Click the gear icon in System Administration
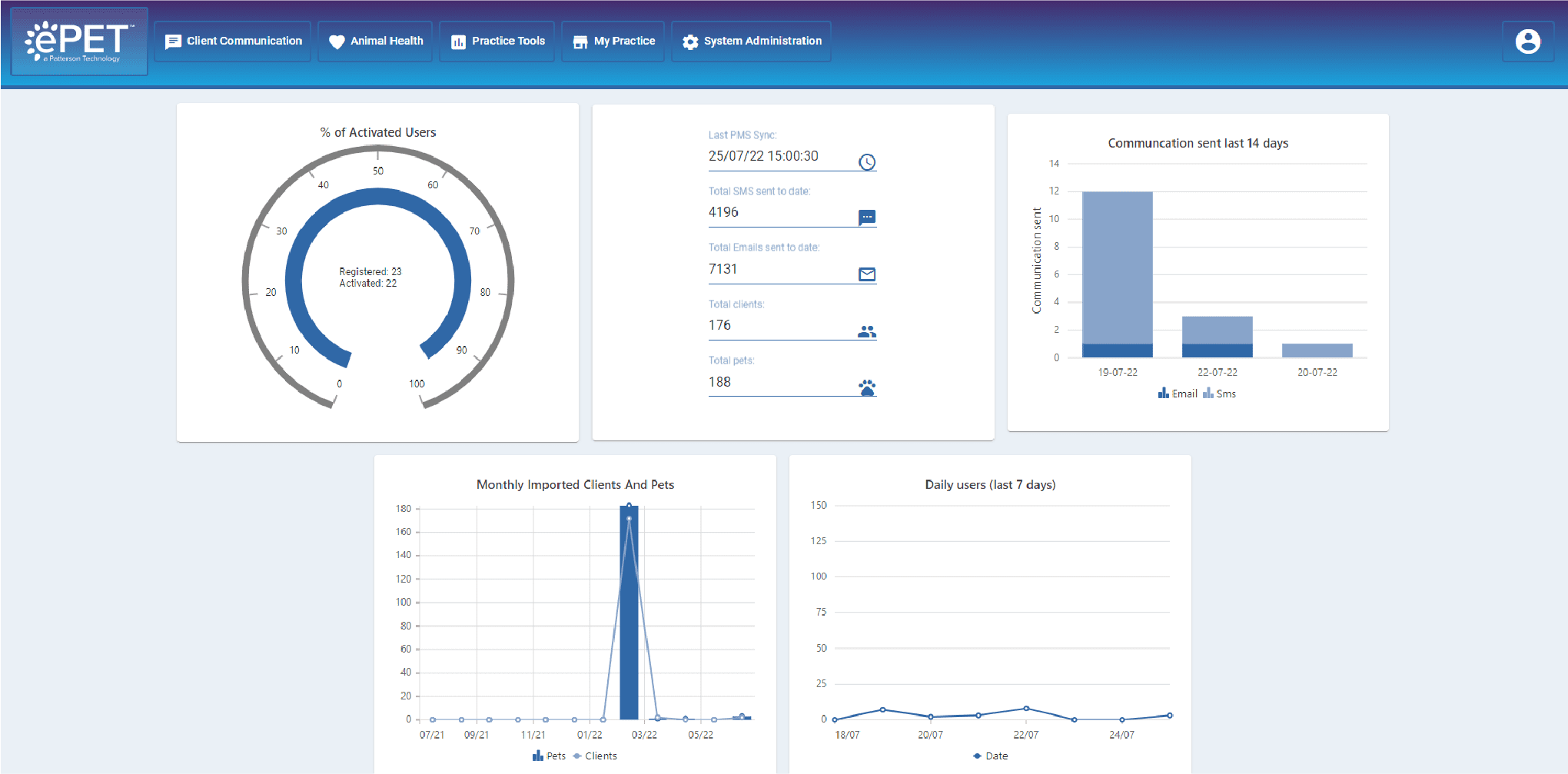This screenshot has height=774, width=1568. point(690,42)
